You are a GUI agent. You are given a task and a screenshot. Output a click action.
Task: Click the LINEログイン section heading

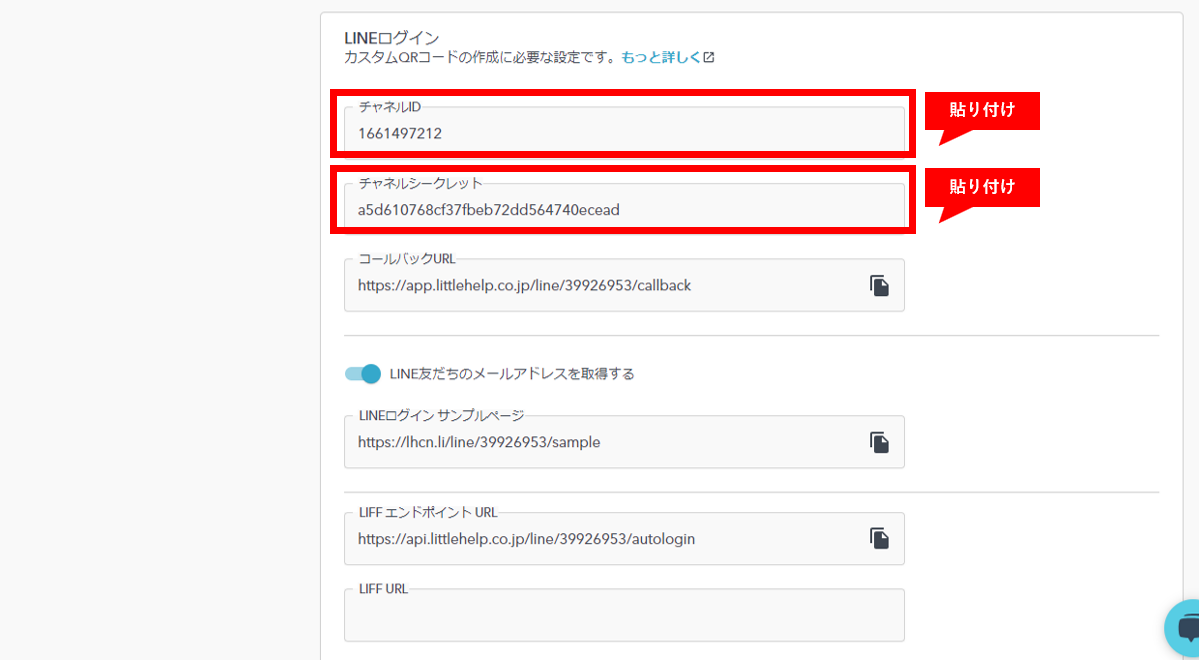pos(391,38)
